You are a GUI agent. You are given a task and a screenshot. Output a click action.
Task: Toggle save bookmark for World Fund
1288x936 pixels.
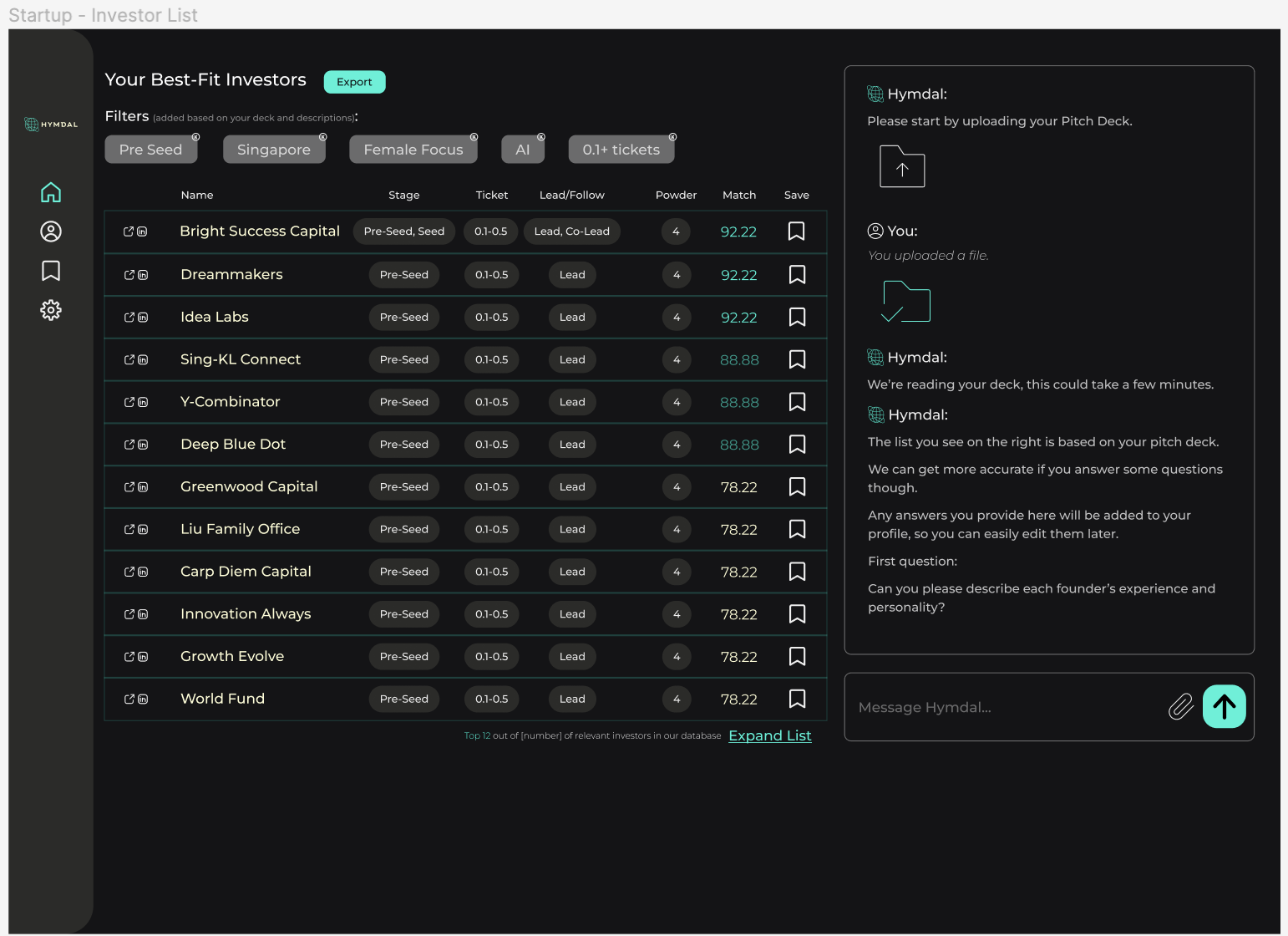tap(797, 699)
